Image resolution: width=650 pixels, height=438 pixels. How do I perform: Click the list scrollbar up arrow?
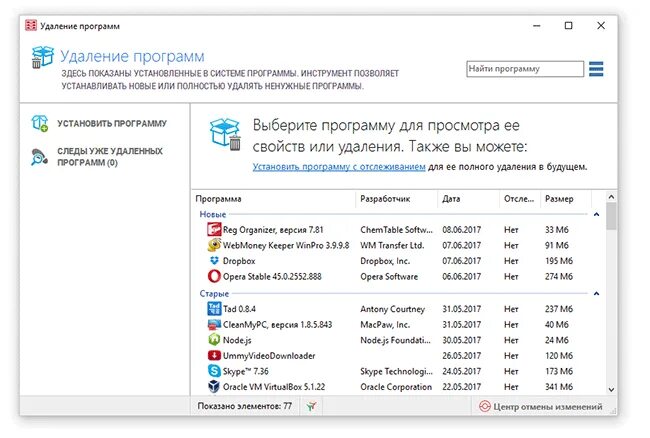tap(611, 197)
